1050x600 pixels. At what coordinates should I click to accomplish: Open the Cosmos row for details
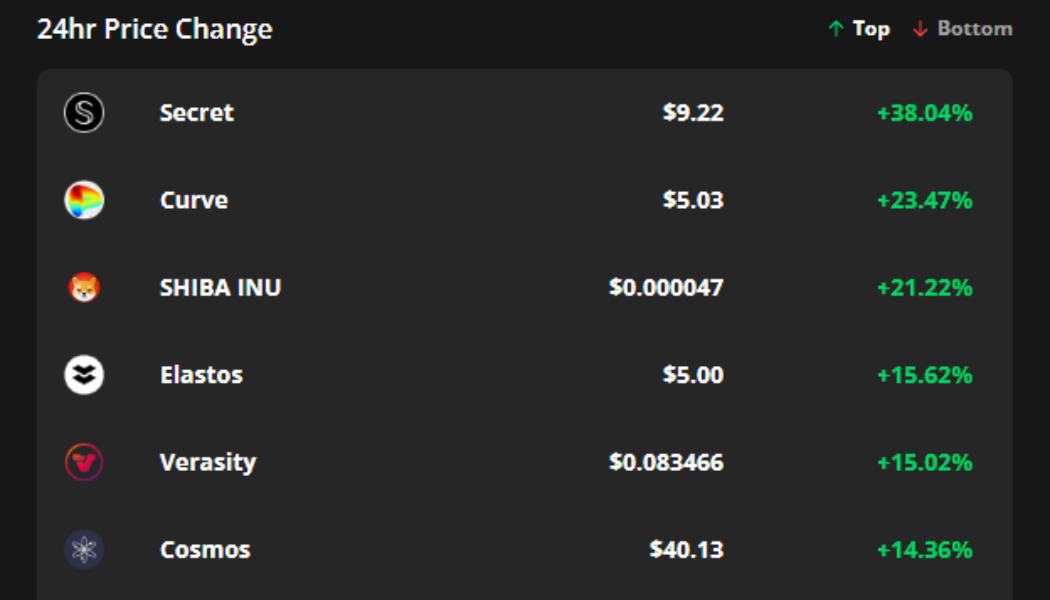[500, 548]
